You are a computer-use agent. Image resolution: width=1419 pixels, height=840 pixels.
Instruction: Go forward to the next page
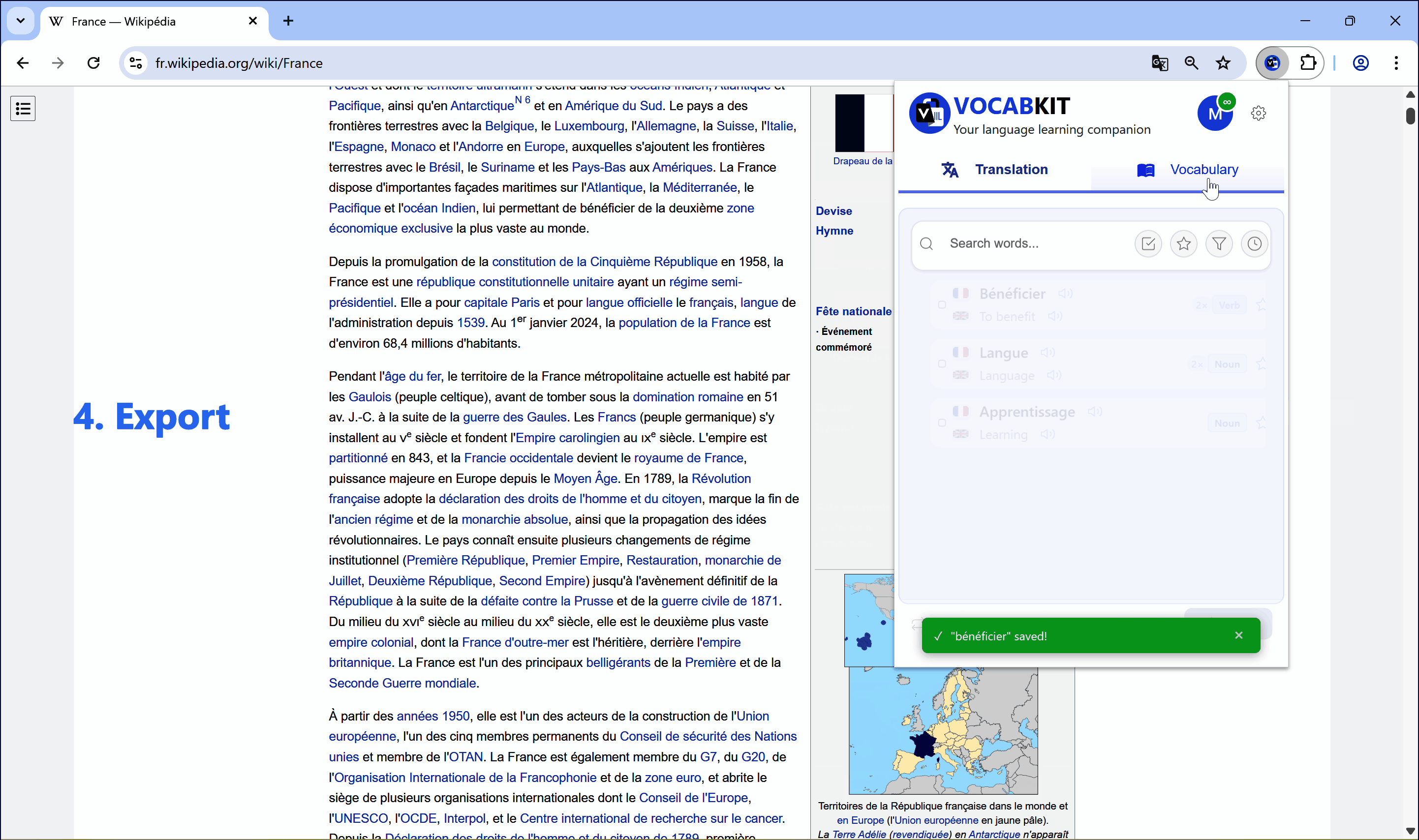tap(58, 63)
